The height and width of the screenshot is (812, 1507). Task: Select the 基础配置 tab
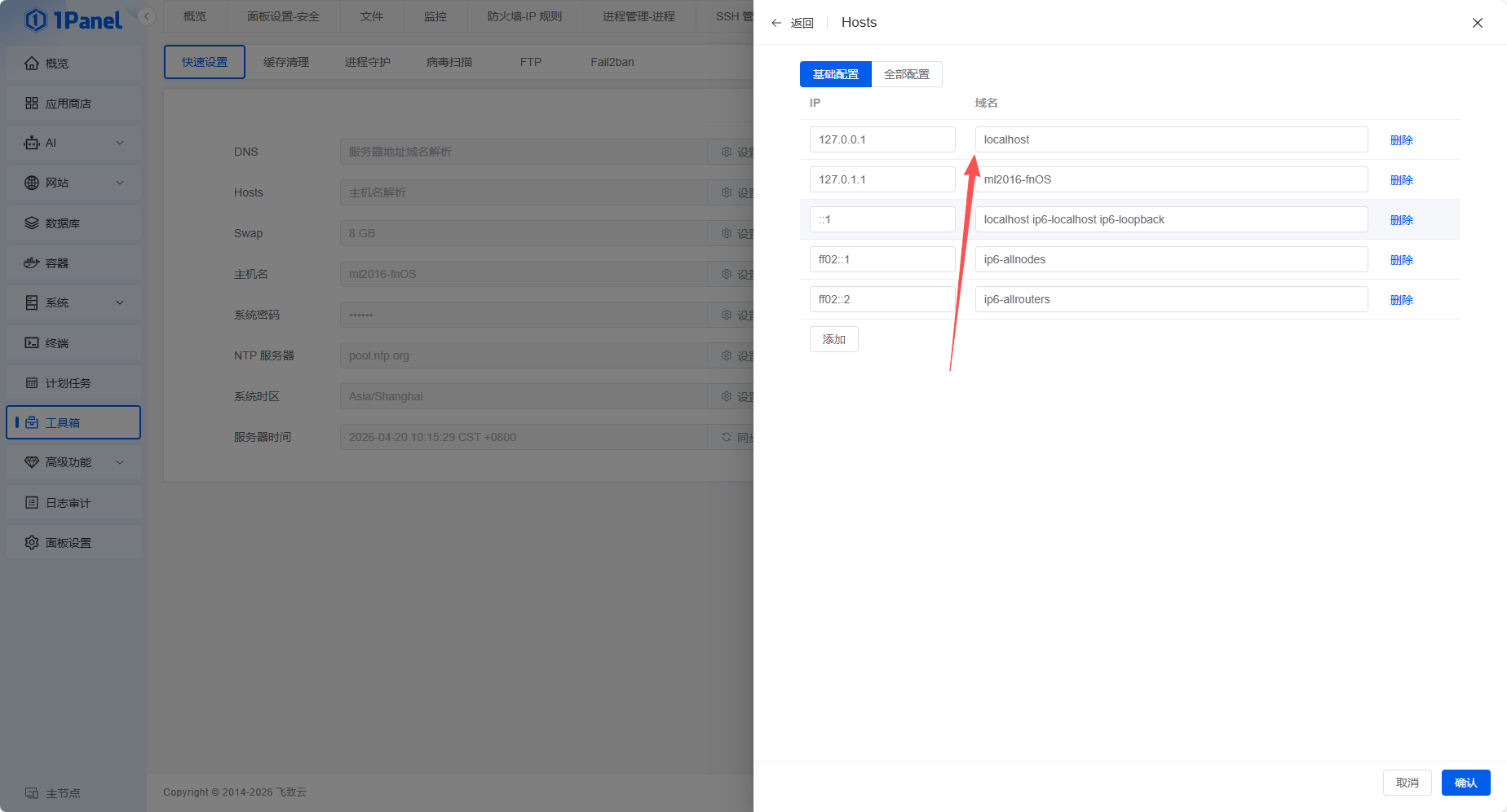click(835, 74)
